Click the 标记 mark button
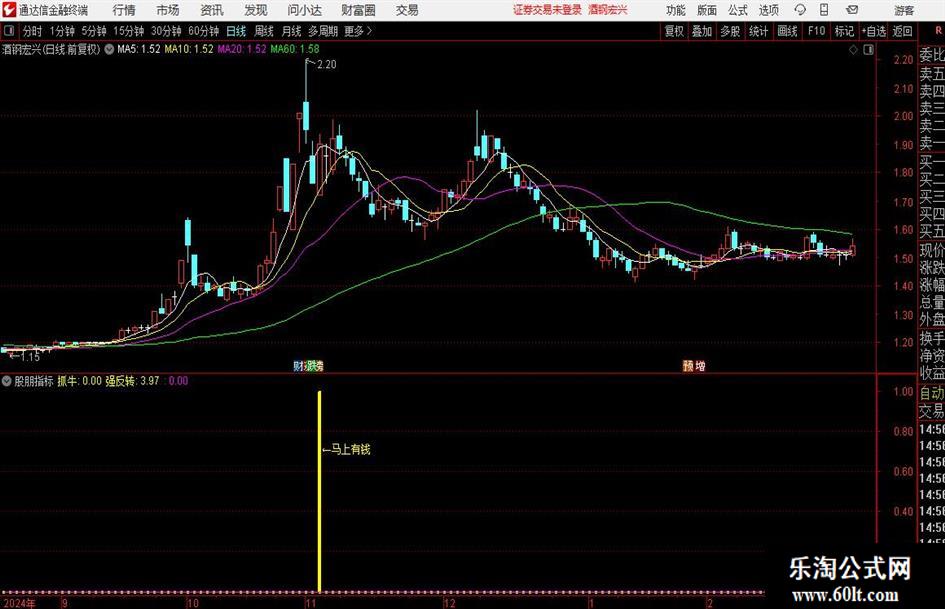Screen dimensions: 945x609 pyautogui.click(x=844, y=31)
